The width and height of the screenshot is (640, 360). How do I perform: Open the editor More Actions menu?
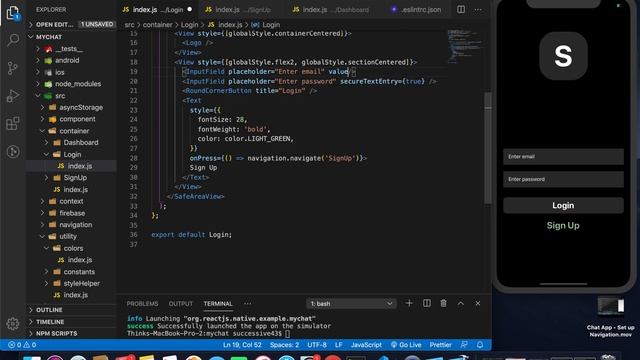tap(478, 9)
